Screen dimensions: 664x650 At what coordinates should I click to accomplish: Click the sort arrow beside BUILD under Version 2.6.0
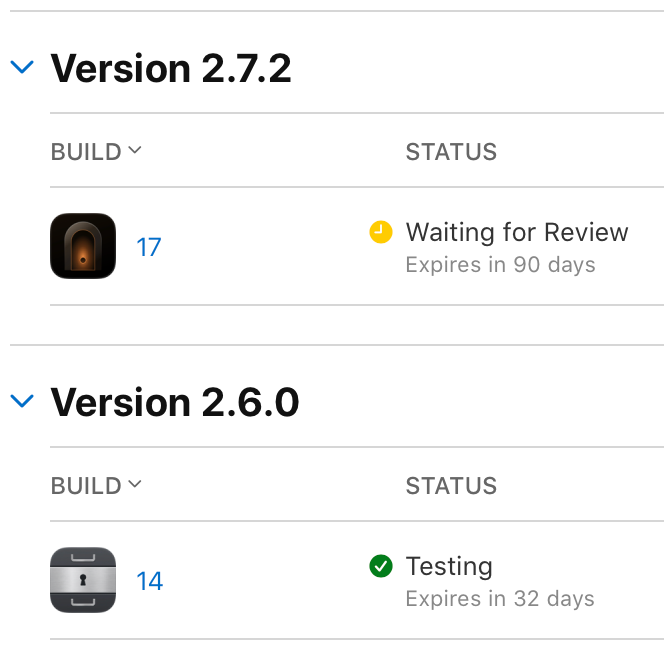(135, 484)
